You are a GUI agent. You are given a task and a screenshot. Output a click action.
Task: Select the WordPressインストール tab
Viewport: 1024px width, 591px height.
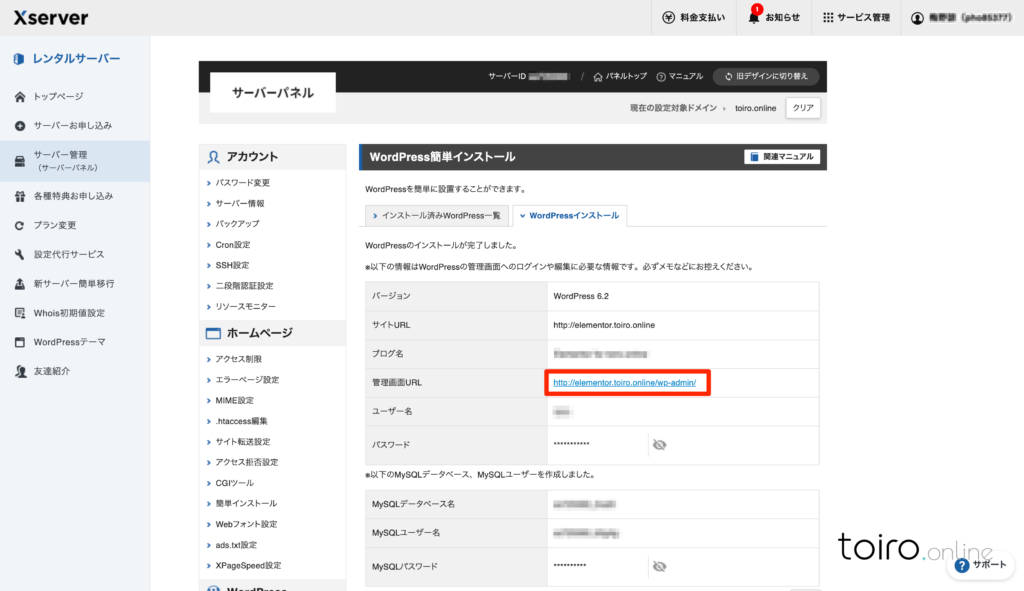(569, 215)
